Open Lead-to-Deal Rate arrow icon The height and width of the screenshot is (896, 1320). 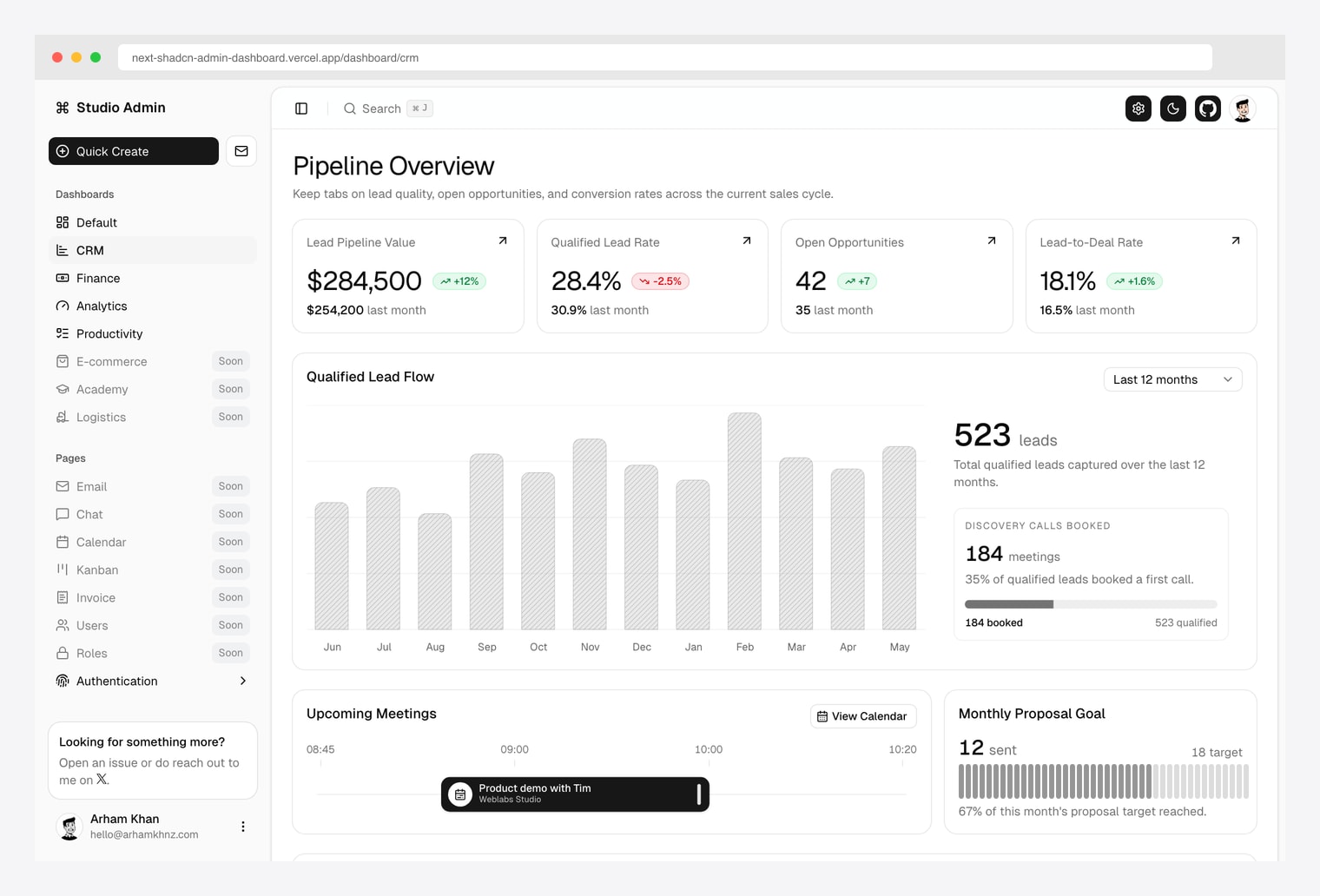(x=1236, y=240)
